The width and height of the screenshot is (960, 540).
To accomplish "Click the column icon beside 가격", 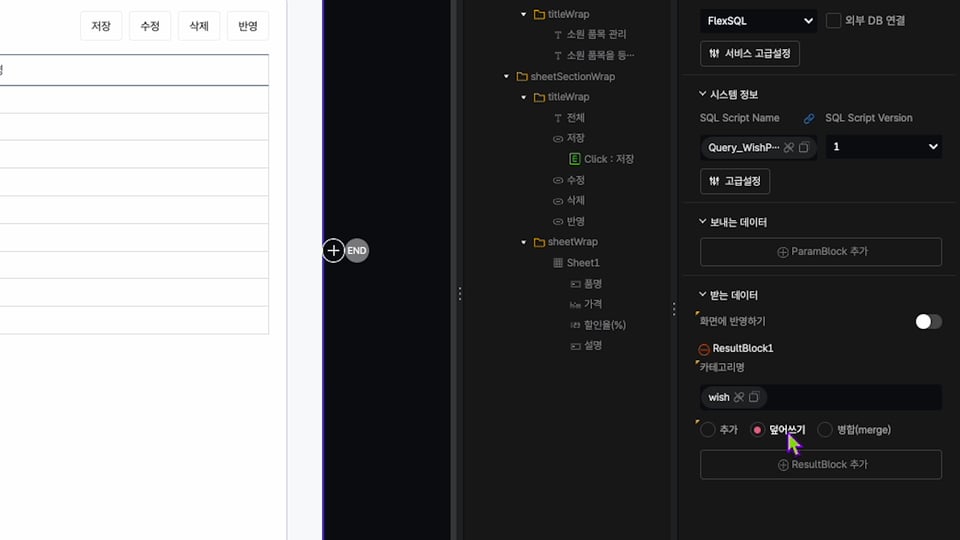I will coord(575,304).
